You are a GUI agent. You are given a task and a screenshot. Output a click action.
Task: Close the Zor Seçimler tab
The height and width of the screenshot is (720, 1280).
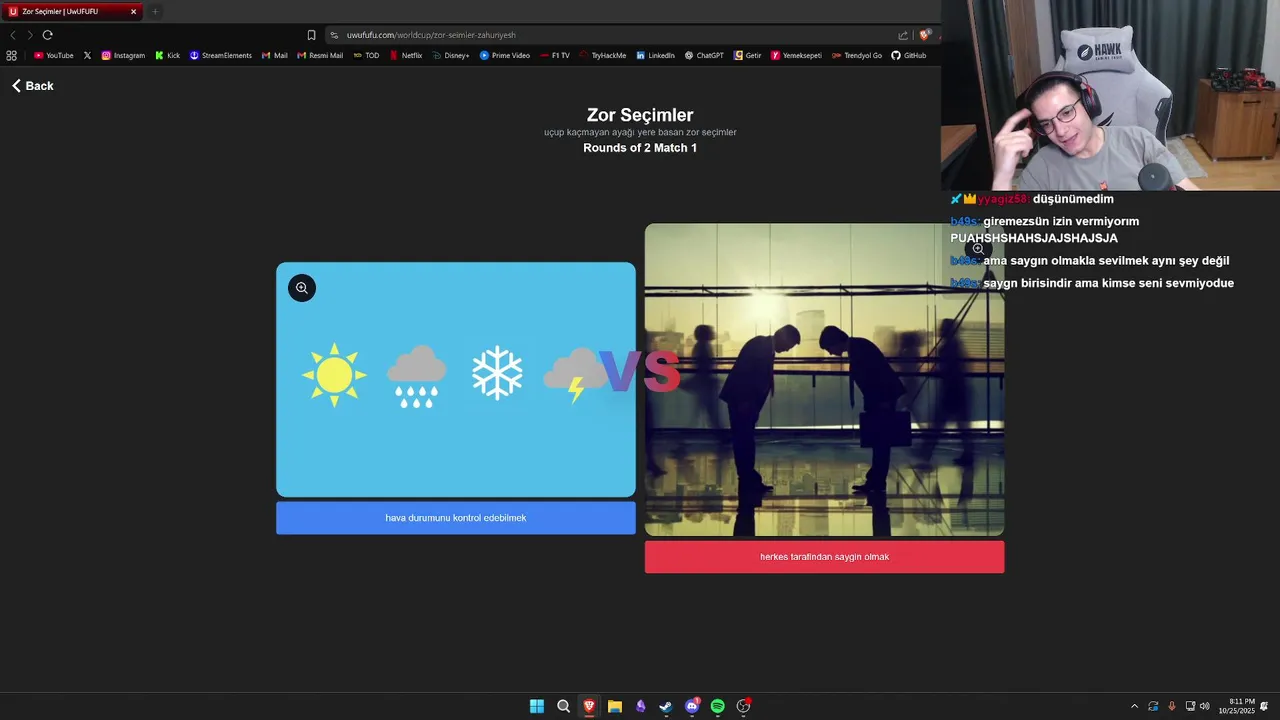[x=133, y=12]
